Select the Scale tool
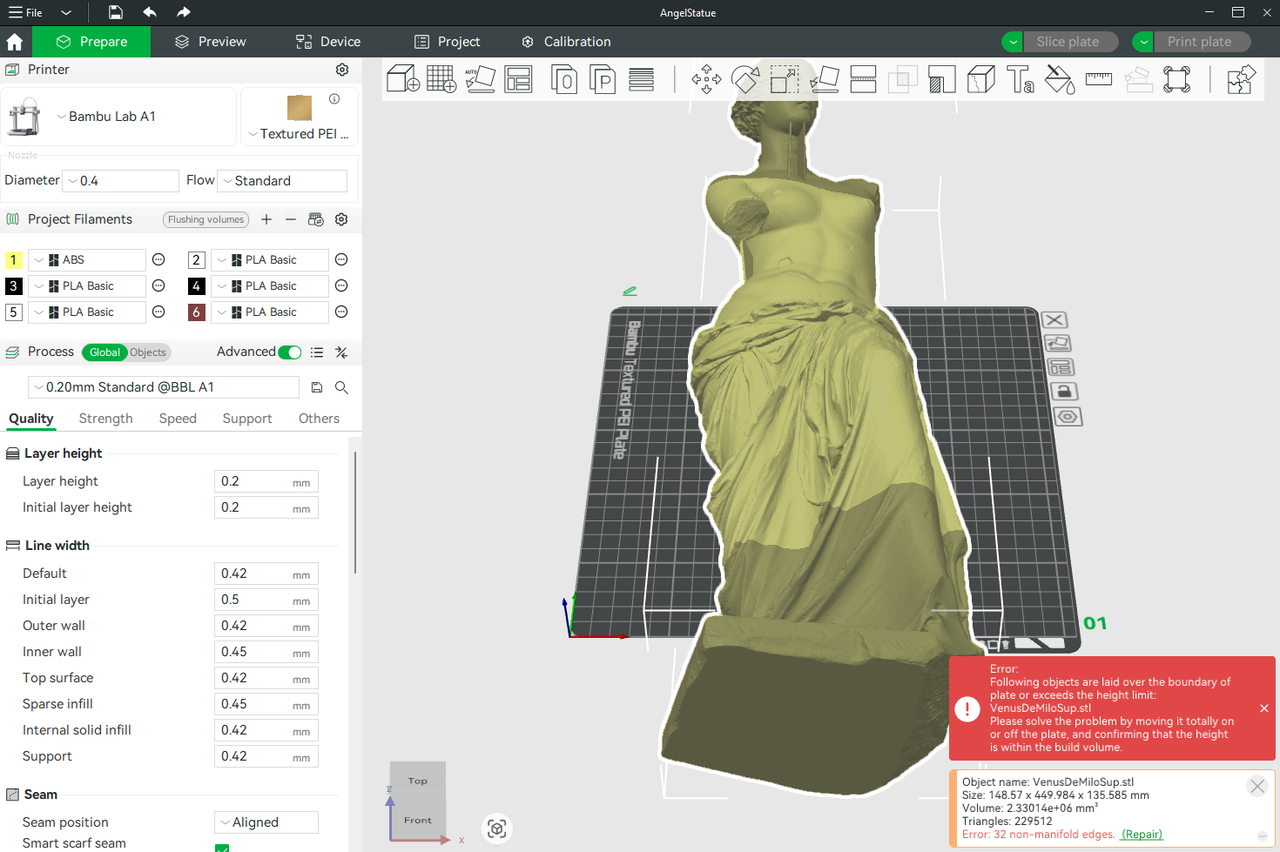Viewport: 1280px width, 852px height. pyautogui.click(x=784, y=79)
